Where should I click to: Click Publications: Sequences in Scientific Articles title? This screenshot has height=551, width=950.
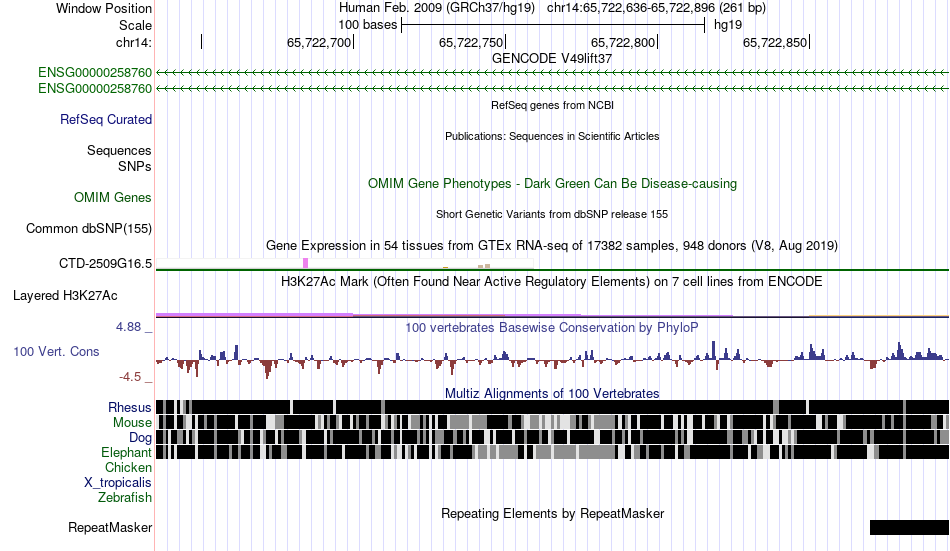pyautogui.click(x=552, y=136)
